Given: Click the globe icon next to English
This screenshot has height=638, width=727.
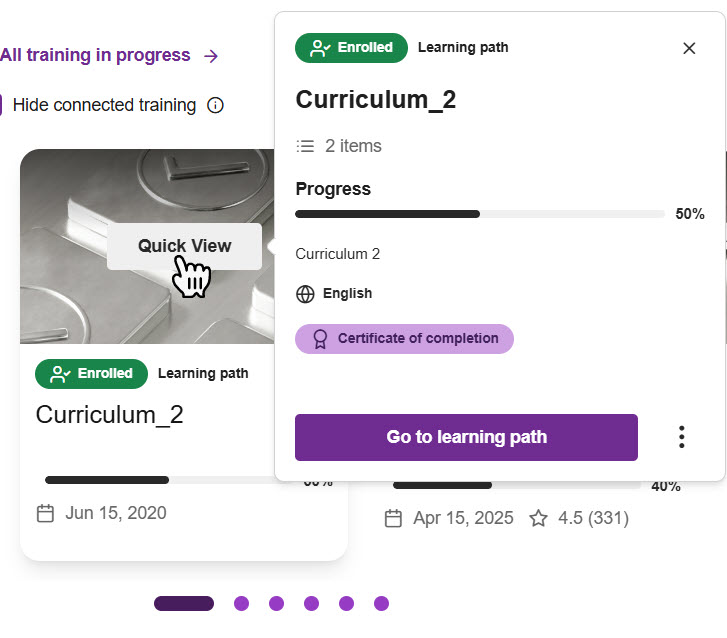Looking at the screenshot, I should click(x=305, y=294).
